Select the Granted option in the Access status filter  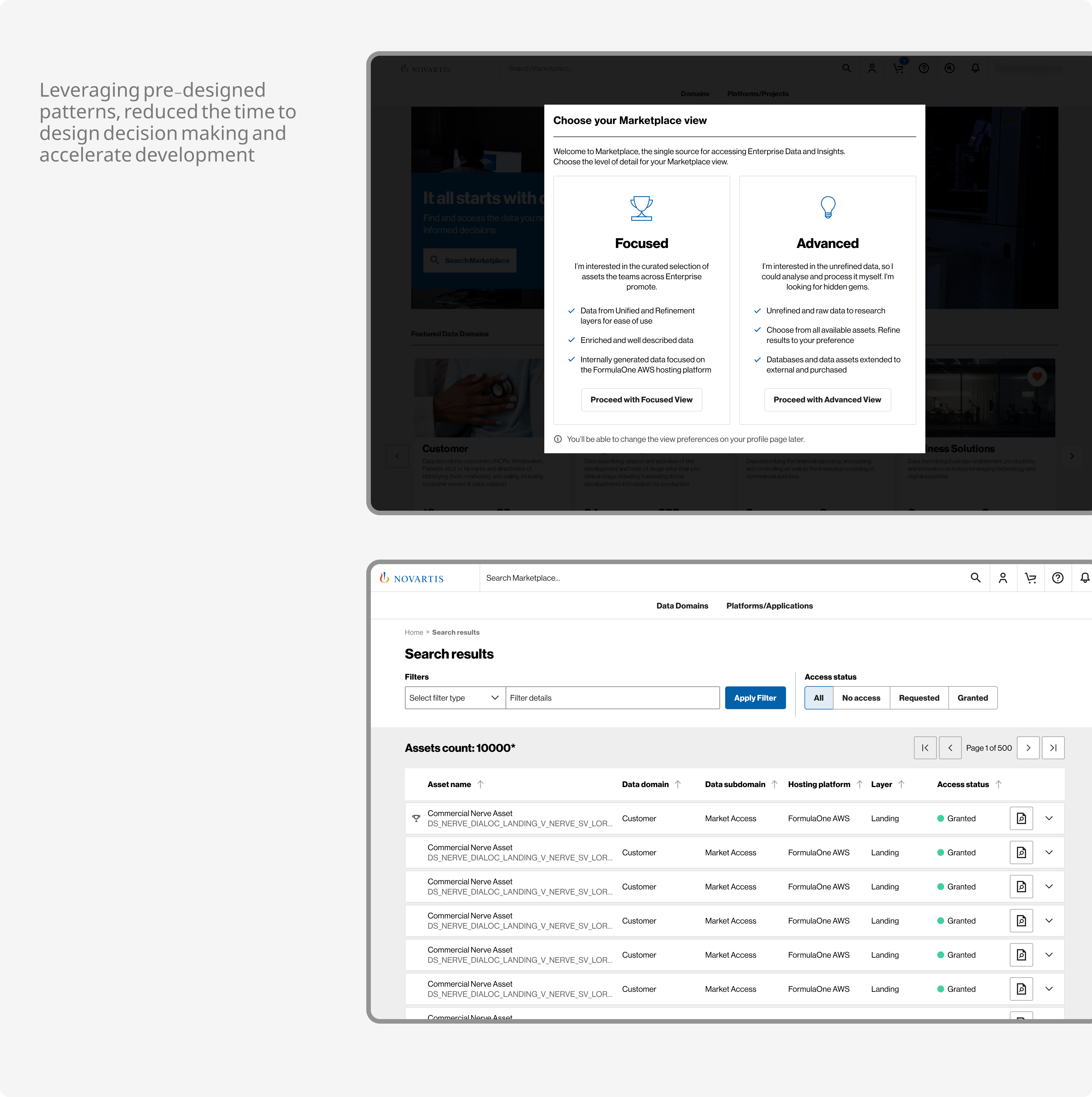pos(972,698)
